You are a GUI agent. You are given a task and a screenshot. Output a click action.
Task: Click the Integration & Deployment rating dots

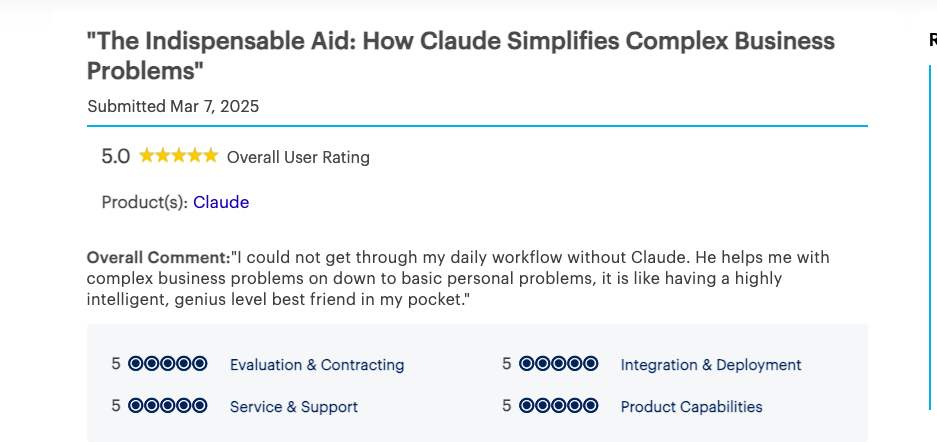[559, 364]
